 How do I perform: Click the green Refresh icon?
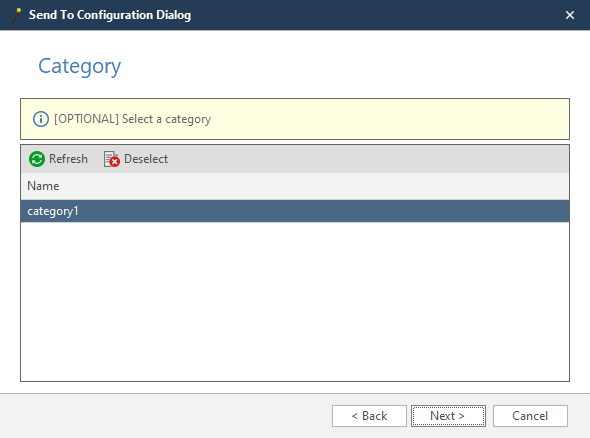[x=37, y=159]
